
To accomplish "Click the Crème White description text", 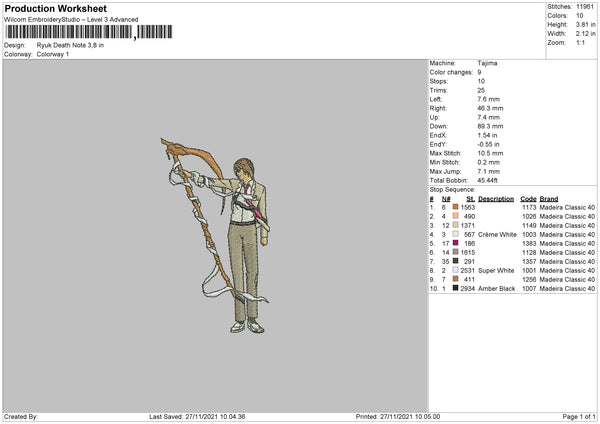I will click(497, 234).
